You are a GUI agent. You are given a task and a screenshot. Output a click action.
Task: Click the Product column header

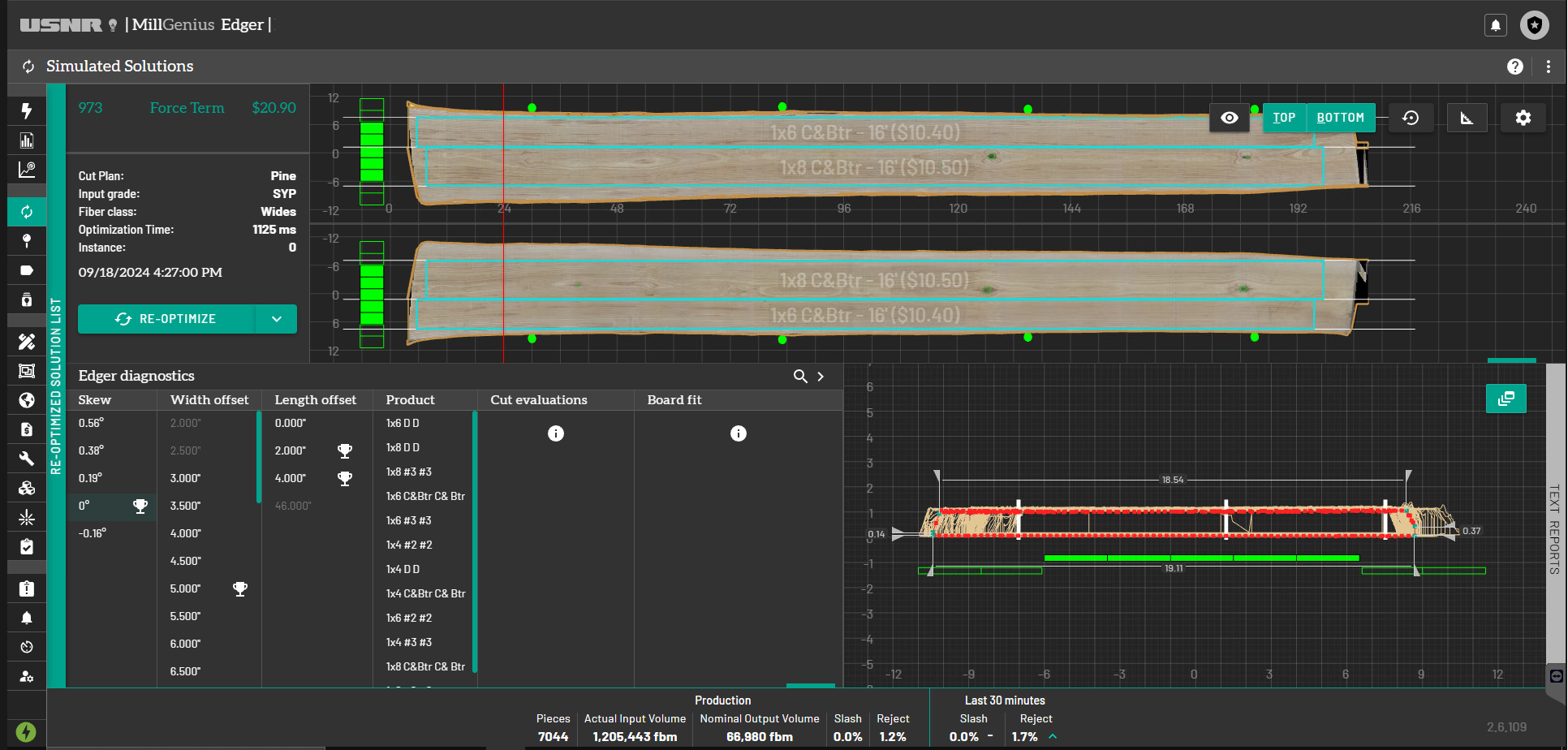(410, 400)
